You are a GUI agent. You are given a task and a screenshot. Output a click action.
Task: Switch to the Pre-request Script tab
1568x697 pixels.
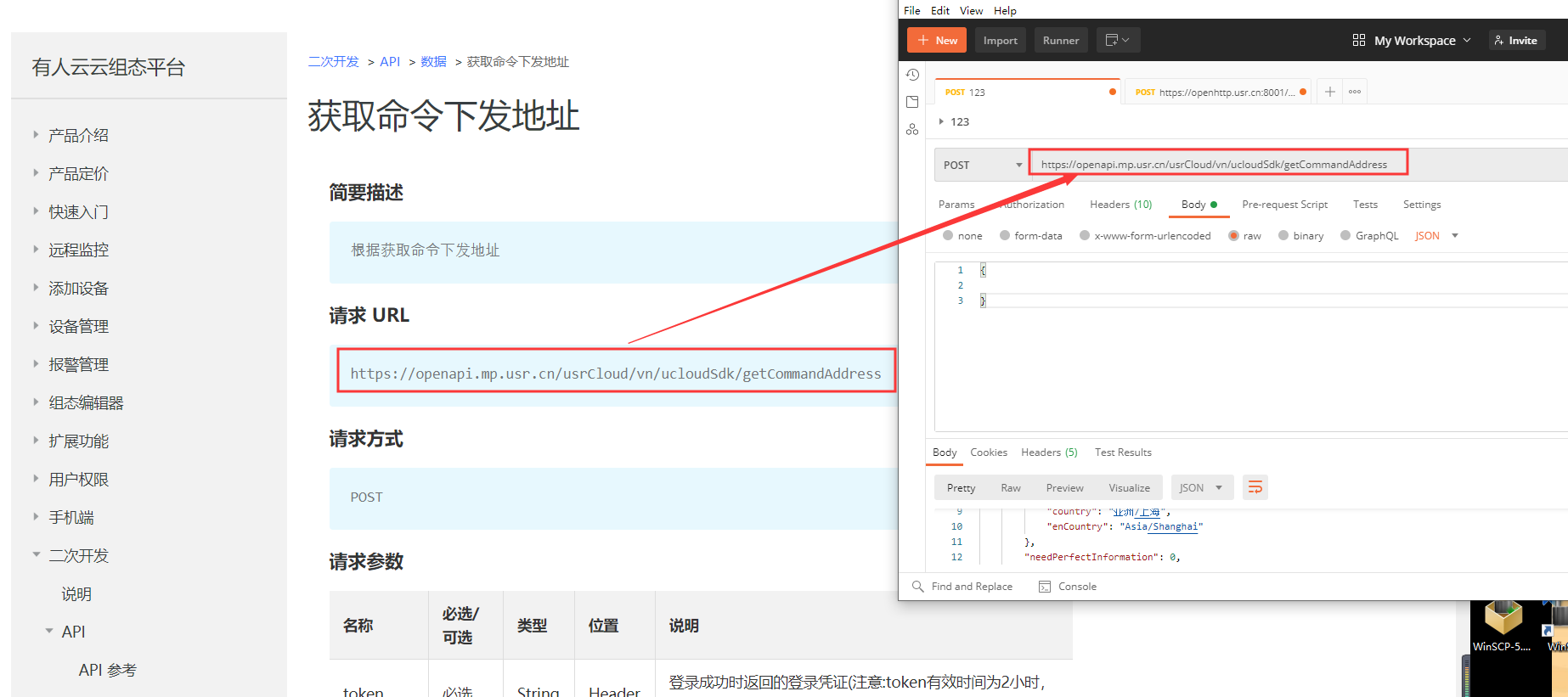click(1283, 205)
